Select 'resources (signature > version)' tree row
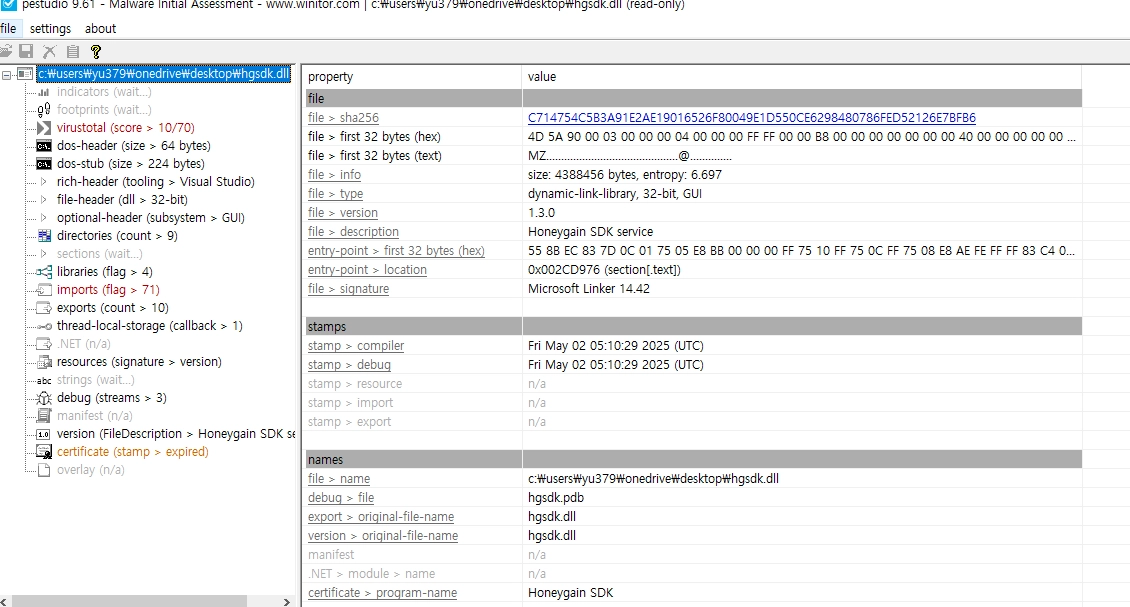Viewport: 1130px width, 607px height. click(x=139, y=362)
